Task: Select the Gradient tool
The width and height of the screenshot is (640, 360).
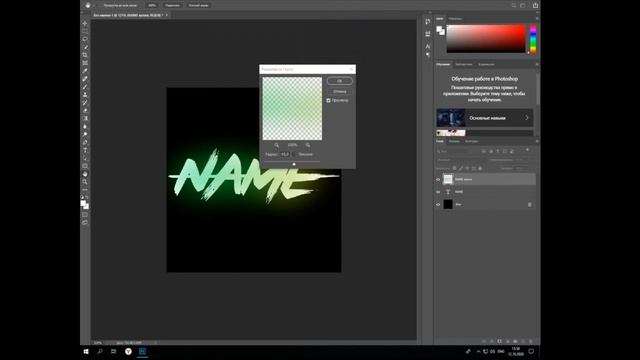Action: click(85, 118)
